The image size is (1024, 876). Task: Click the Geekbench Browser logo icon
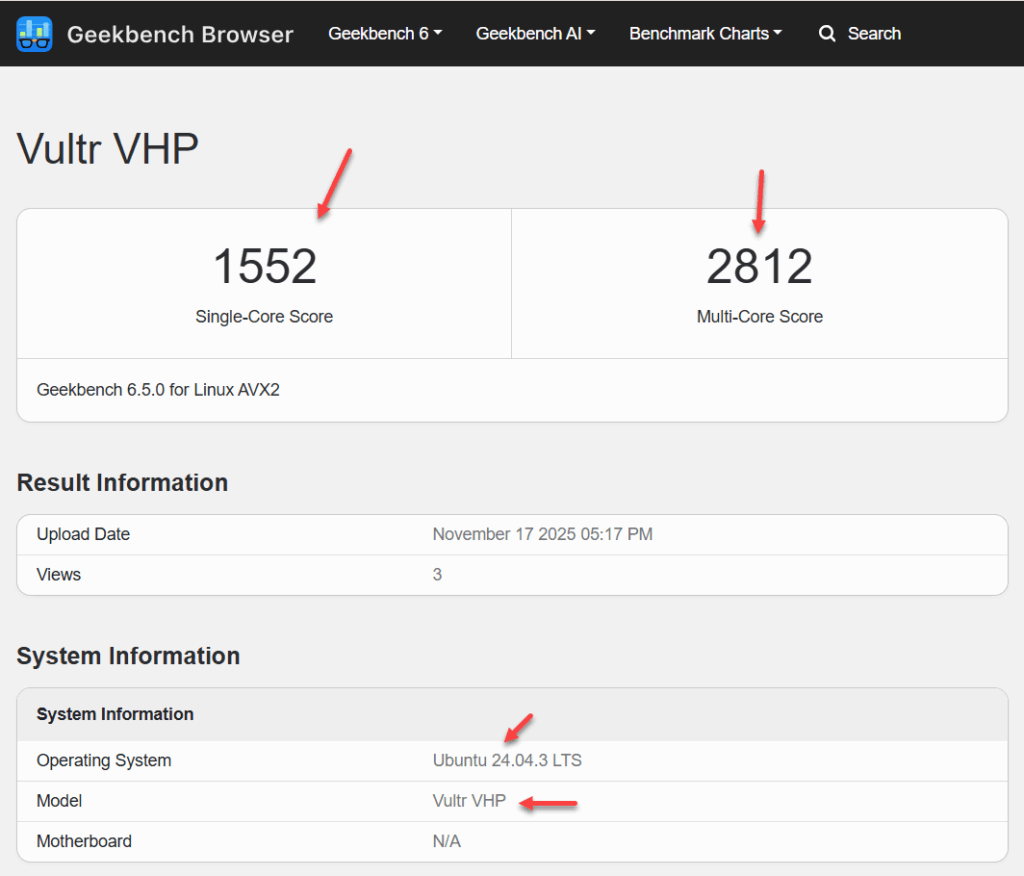click(35, 33)
